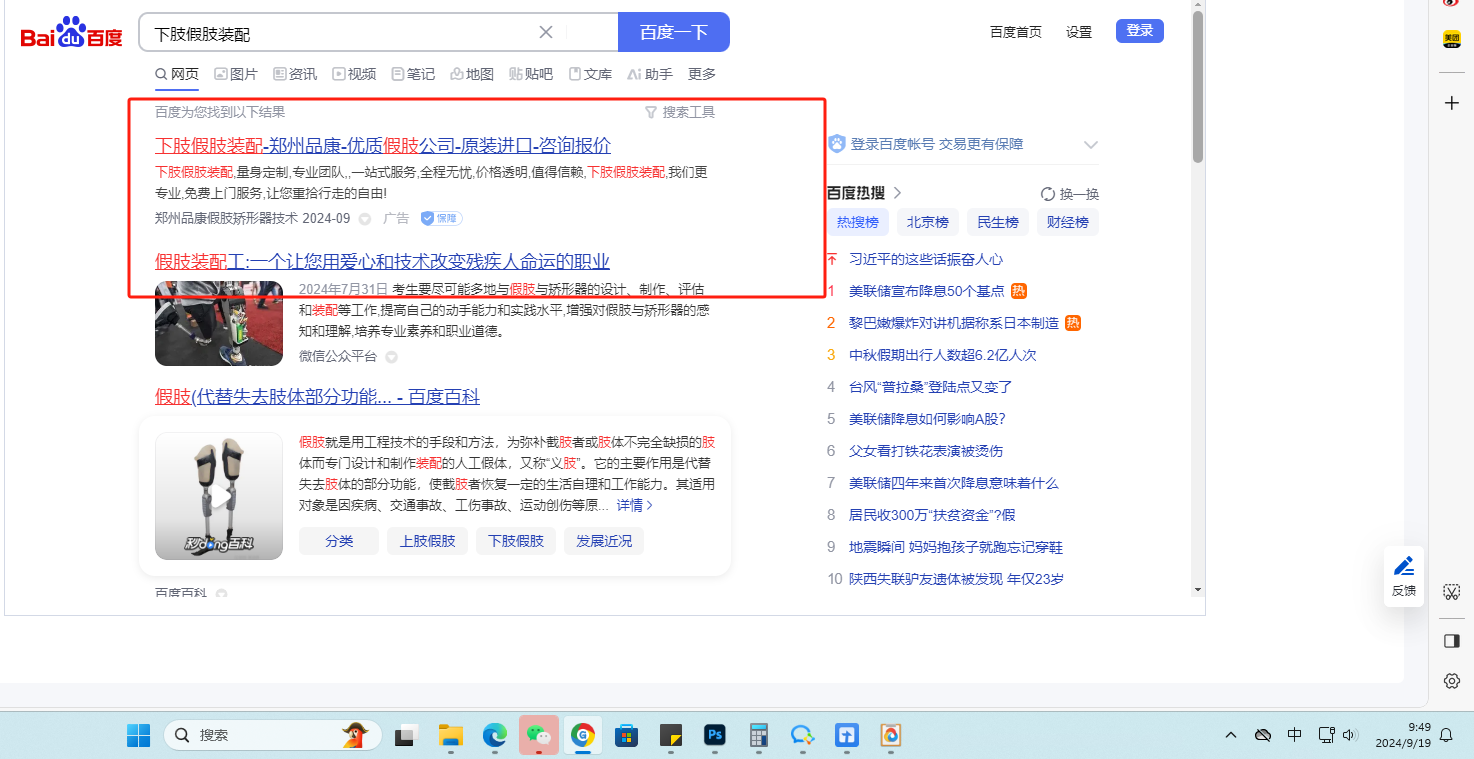This screenshot has height=759, width=1474.
Task: Open the 搜索工具 filter options
Action: pos(680,112)
